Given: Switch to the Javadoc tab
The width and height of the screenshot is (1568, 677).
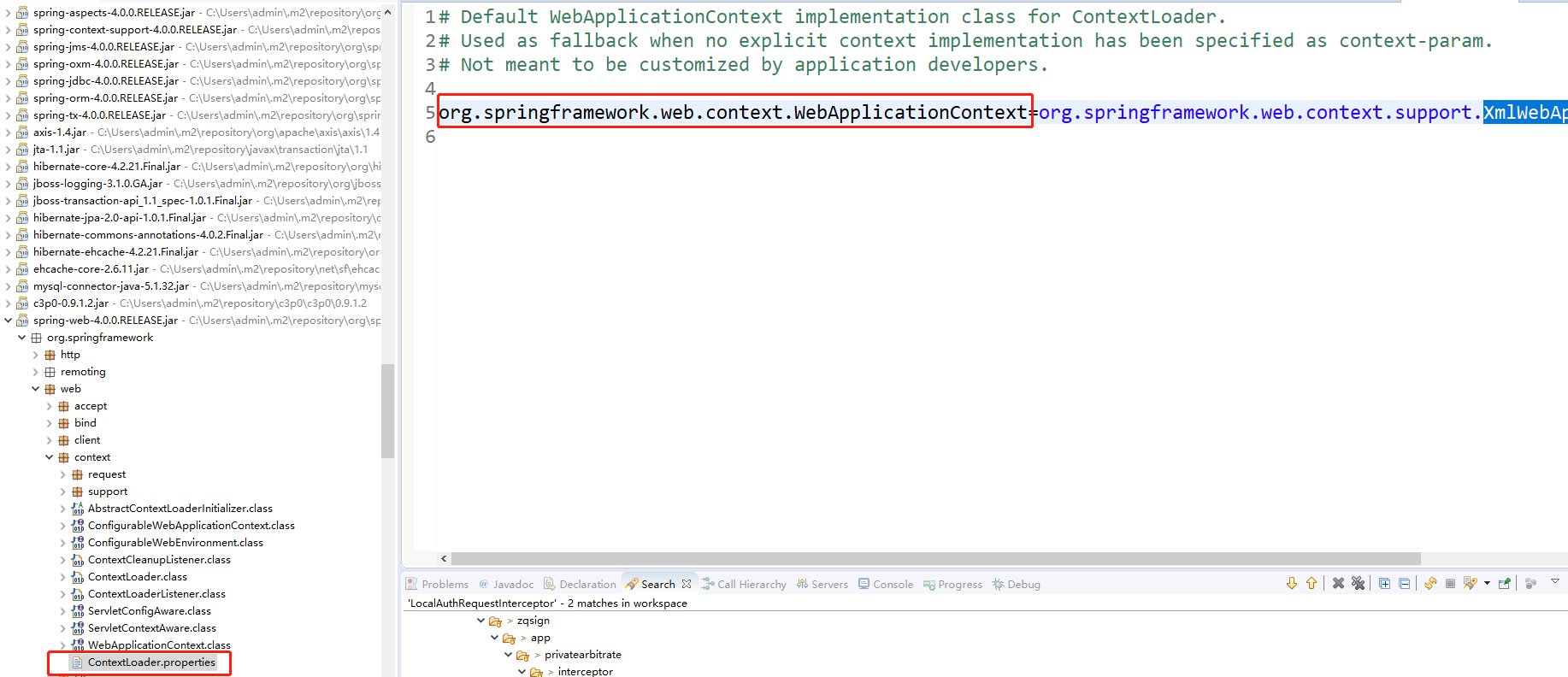Looking at the screenshot, I should tap(506, 585).
